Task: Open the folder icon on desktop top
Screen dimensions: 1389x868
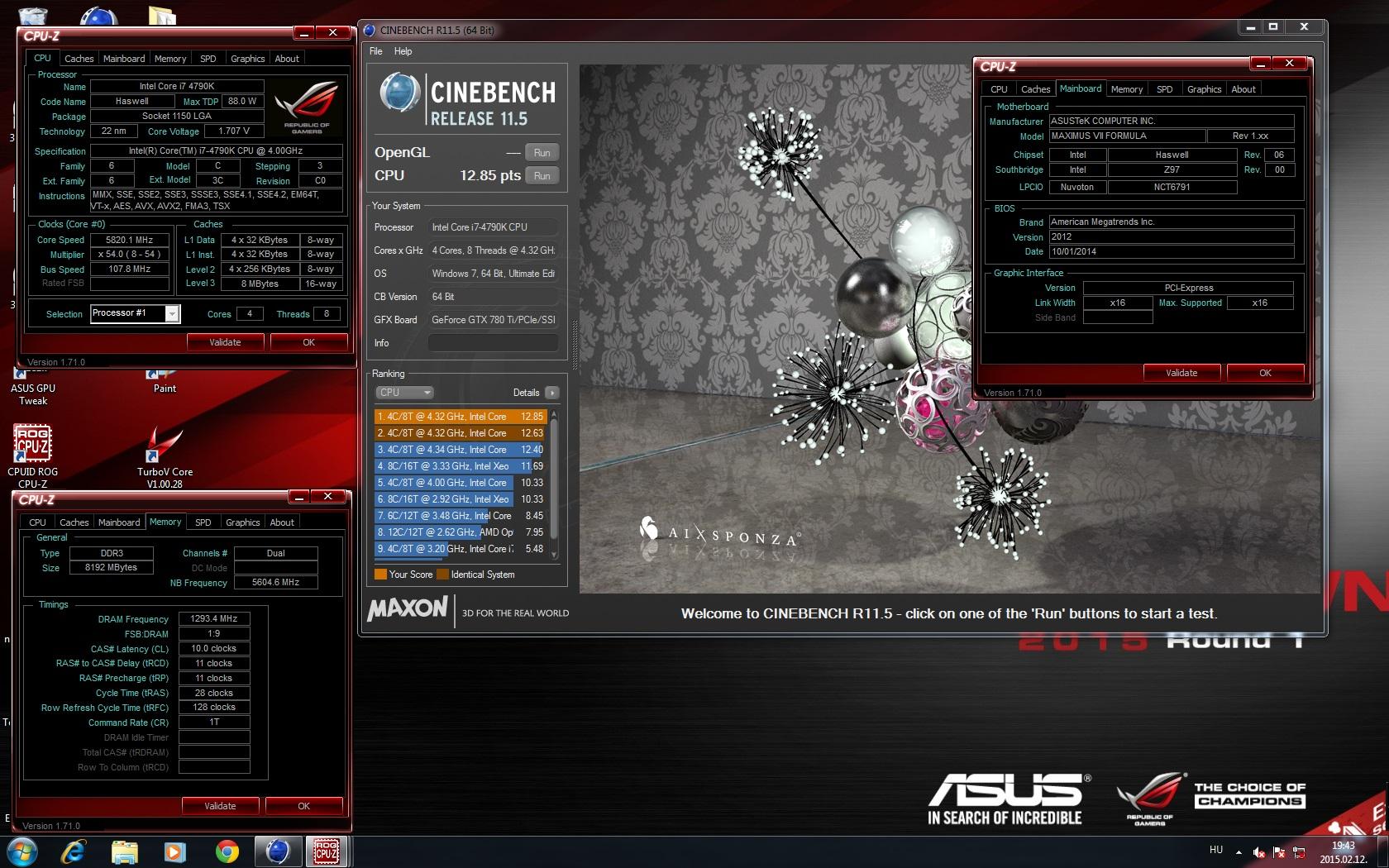Action: (x=162, y=15)
